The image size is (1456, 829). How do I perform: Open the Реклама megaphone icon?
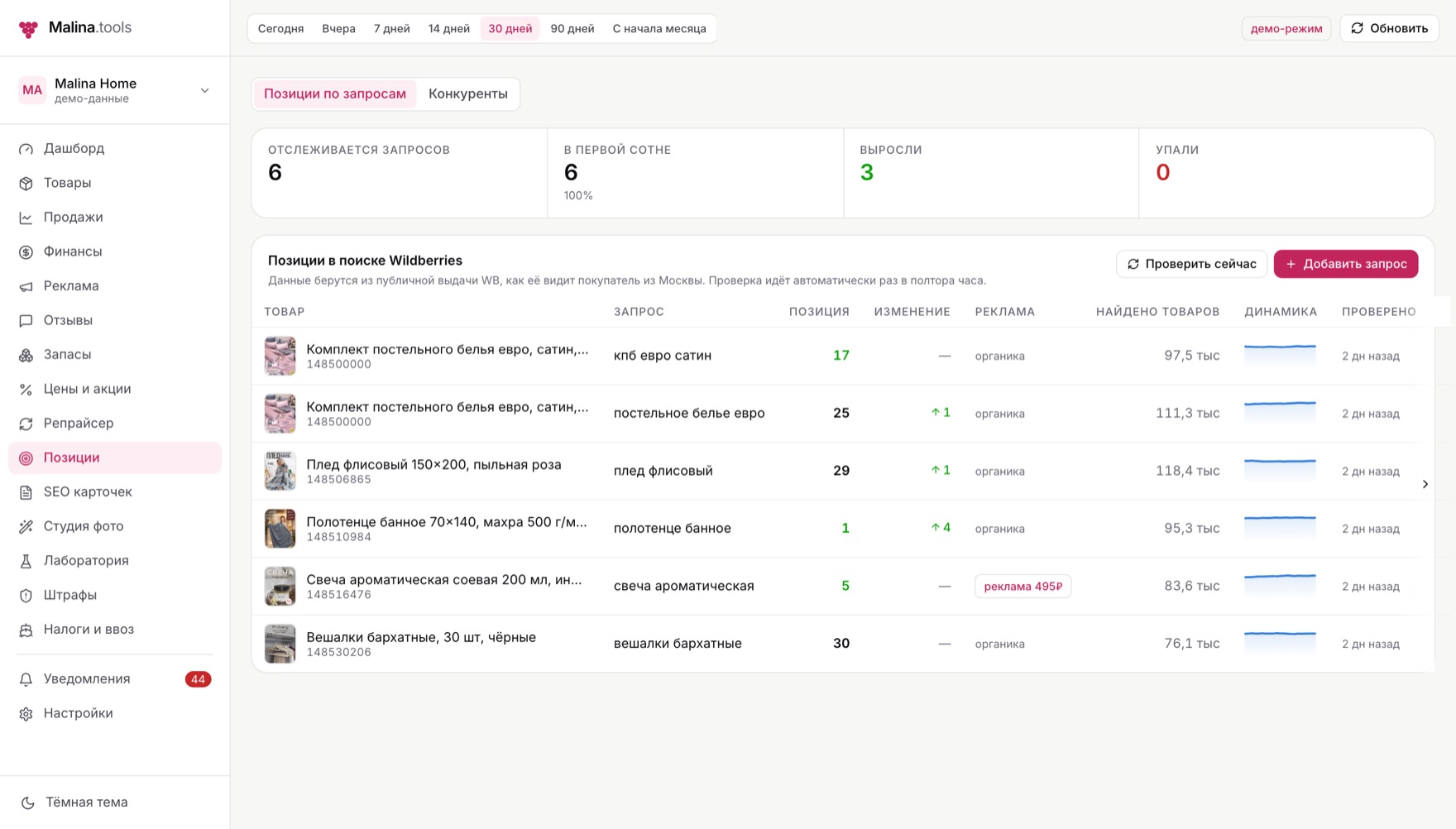(x=26, y=286)
